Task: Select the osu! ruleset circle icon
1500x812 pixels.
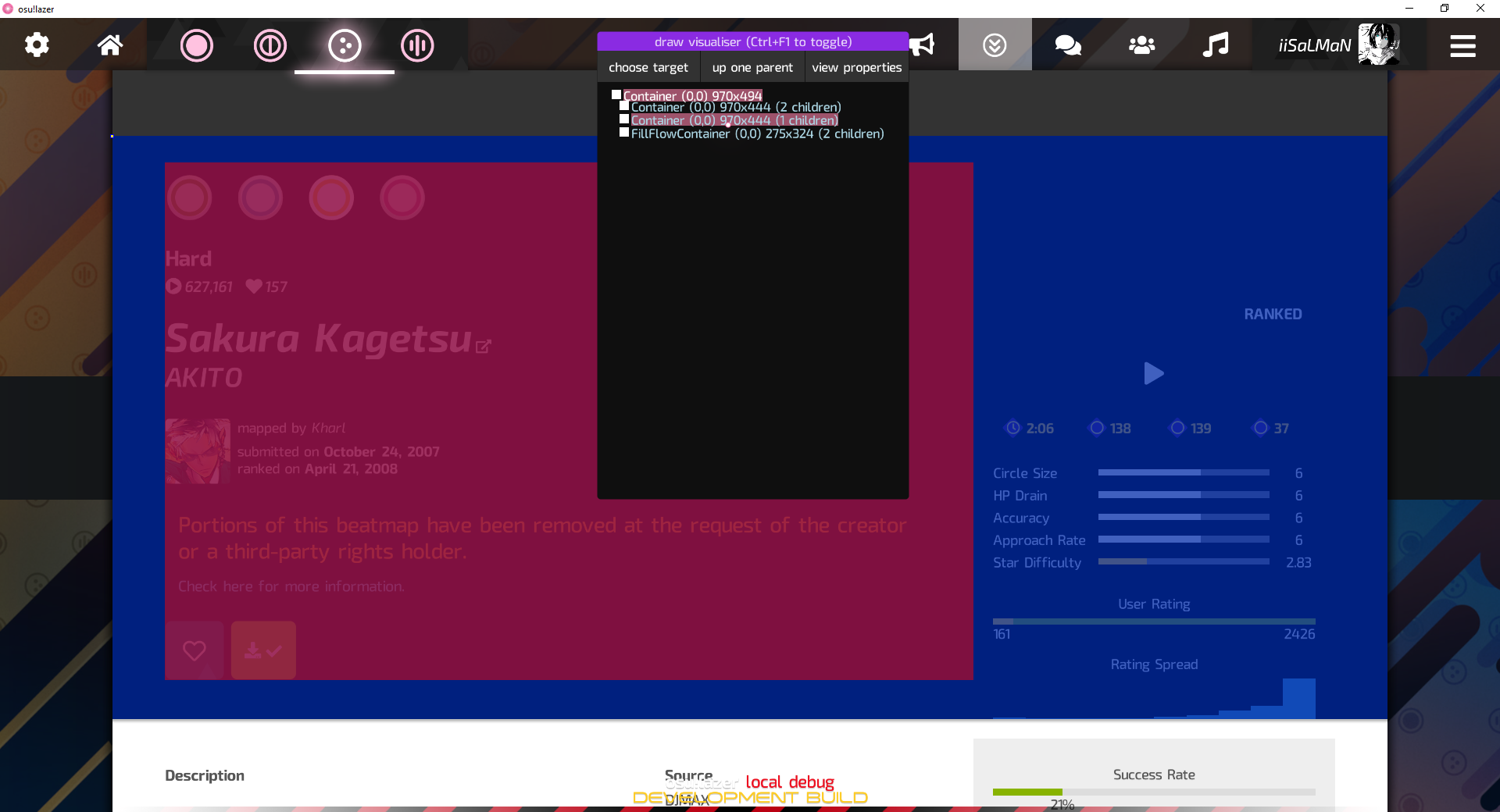Action: 197,46
